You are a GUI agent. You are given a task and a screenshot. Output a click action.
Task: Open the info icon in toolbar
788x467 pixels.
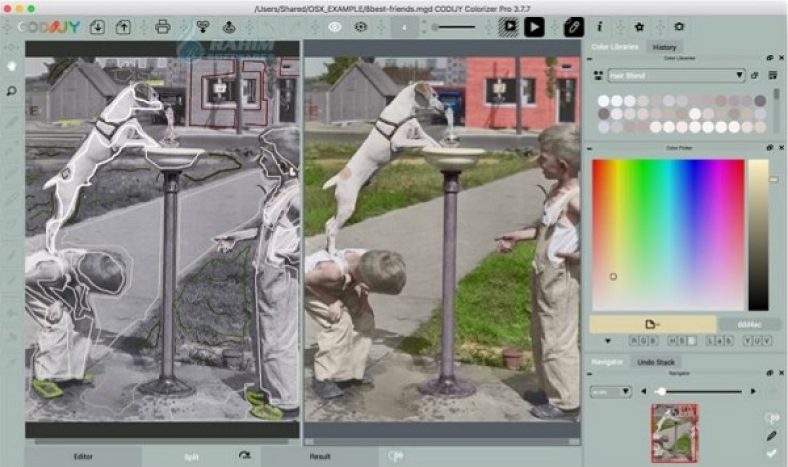point(599,27)
